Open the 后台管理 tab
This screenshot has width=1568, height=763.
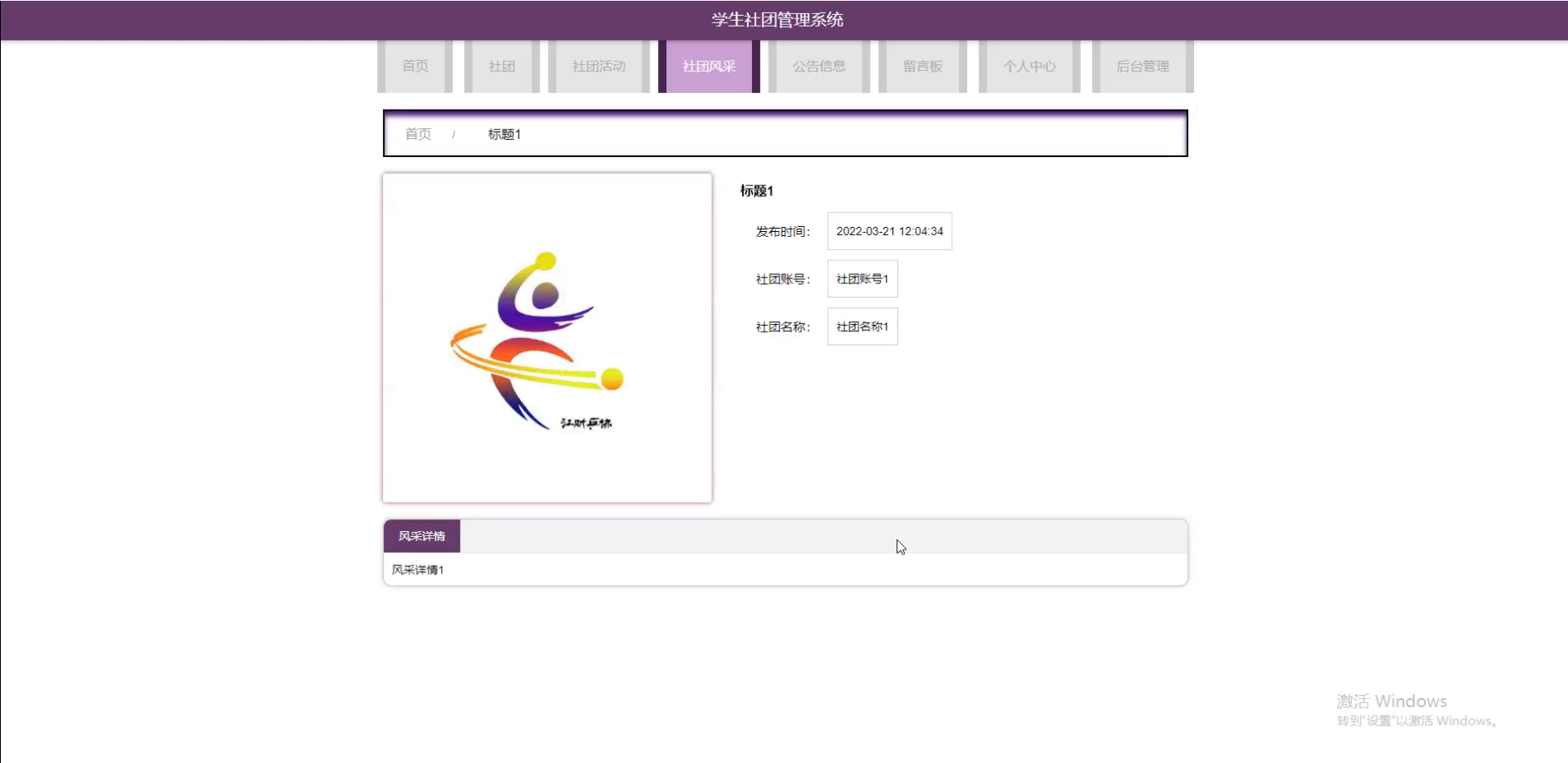(1143, 66)
